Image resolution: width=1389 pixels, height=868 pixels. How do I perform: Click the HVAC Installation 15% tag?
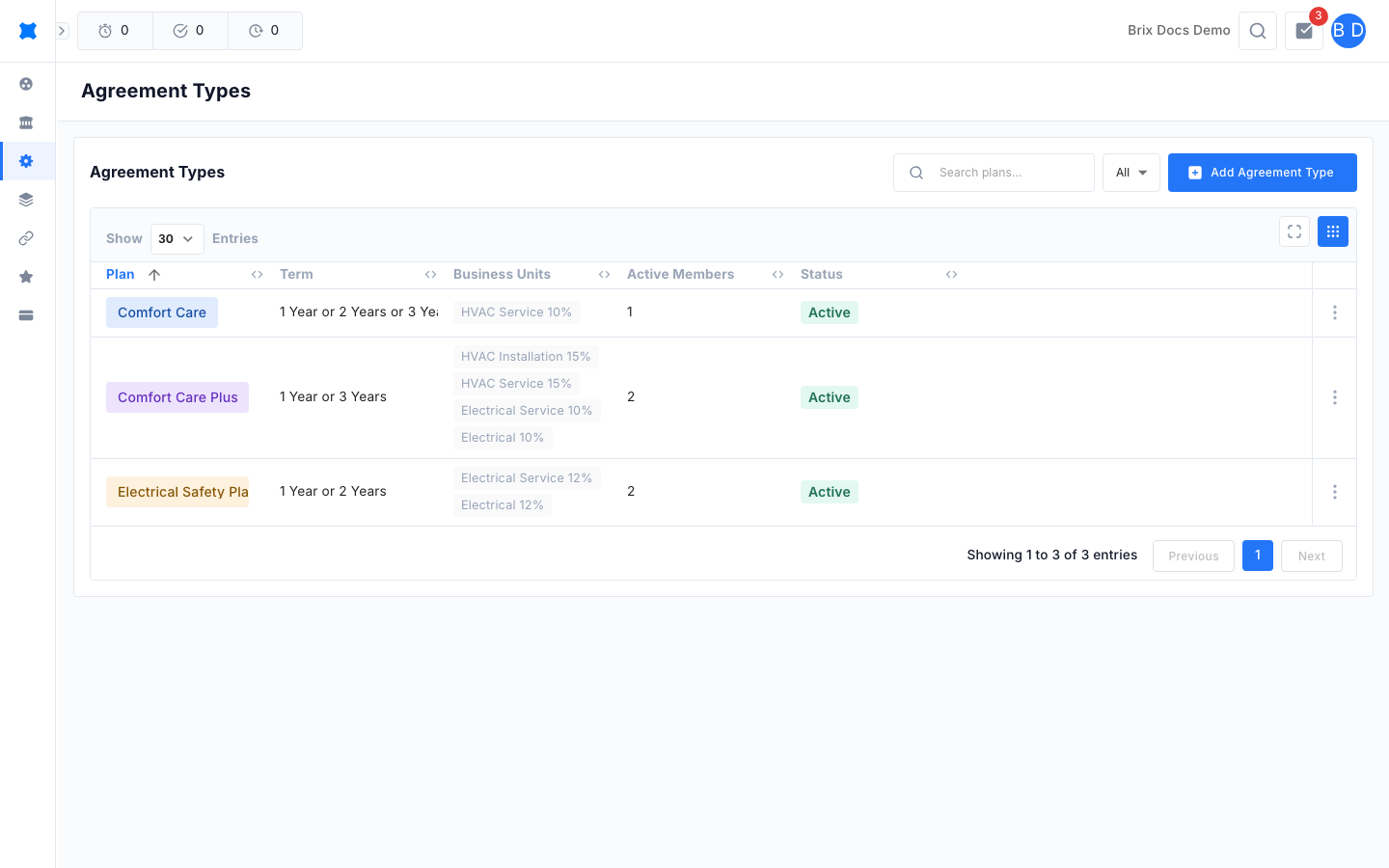coord(526,357)
